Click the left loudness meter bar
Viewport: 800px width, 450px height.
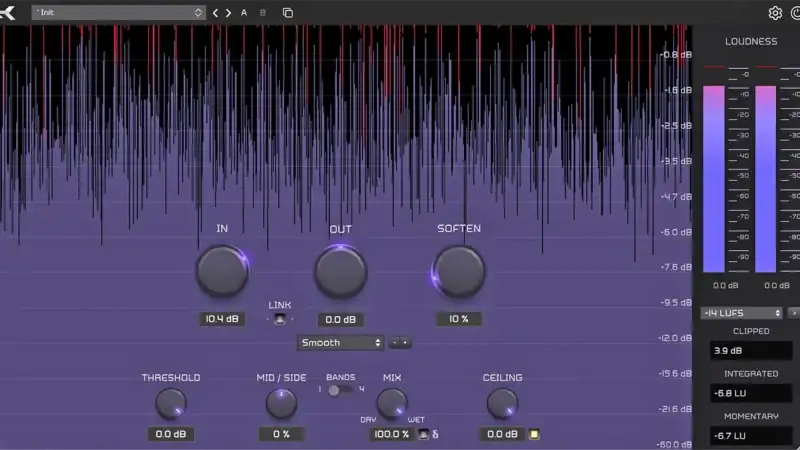[714, 179]
